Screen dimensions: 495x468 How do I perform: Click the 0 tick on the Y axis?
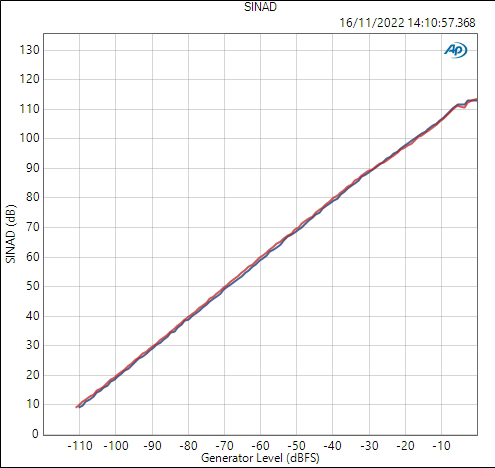35,434
